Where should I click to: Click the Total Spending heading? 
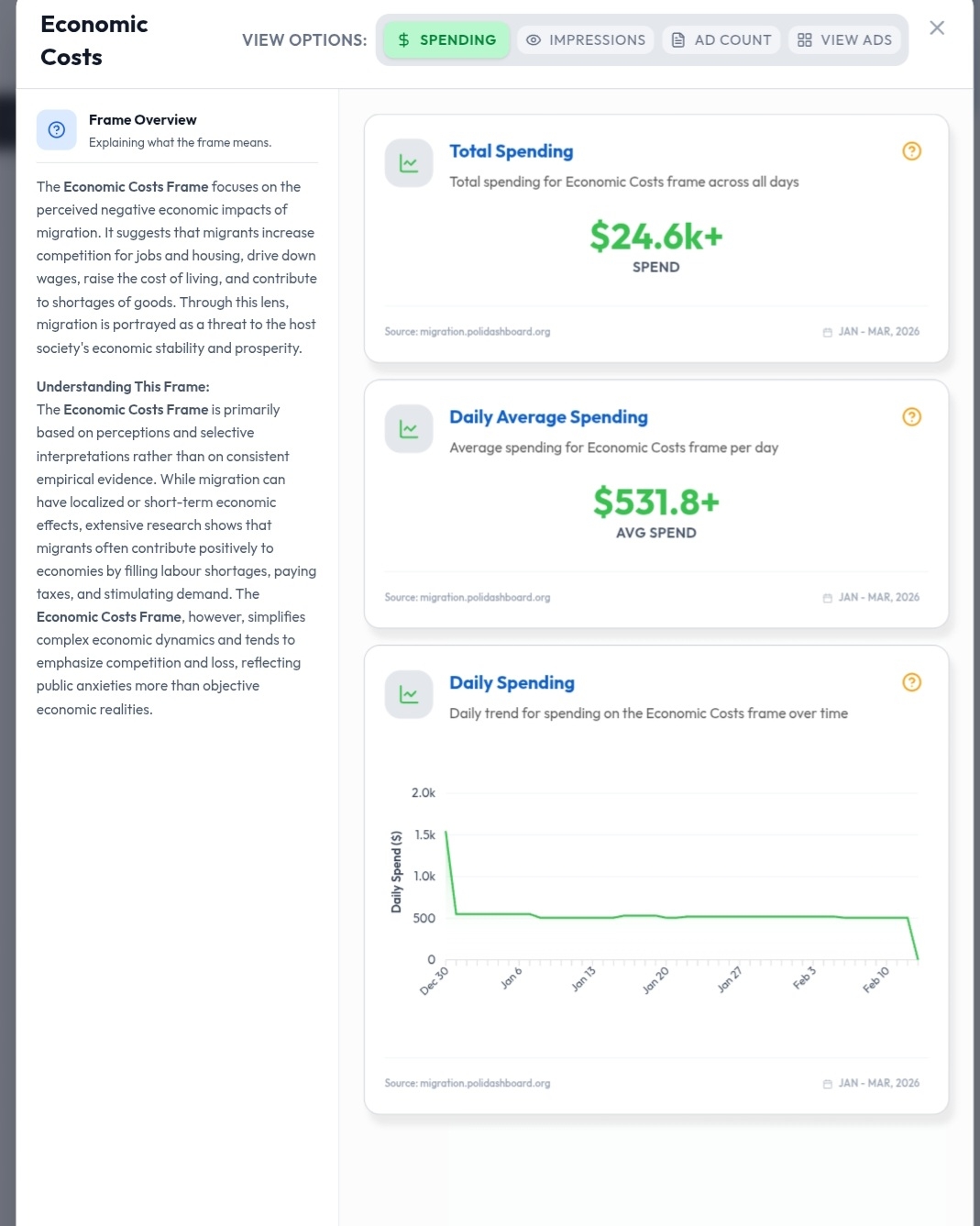coord(511,151)
